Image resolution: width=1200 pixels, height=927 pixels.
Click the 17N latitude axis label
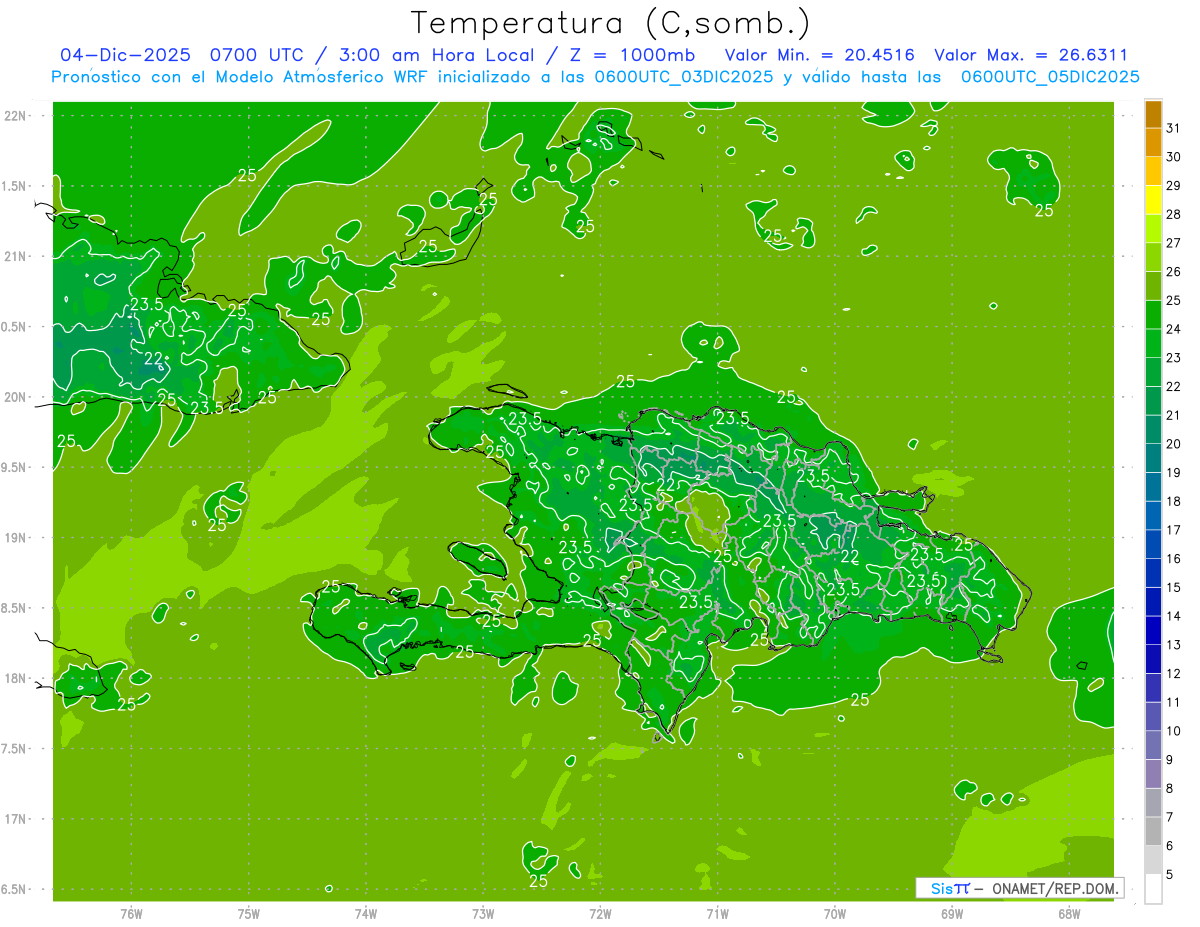(15, 819)
